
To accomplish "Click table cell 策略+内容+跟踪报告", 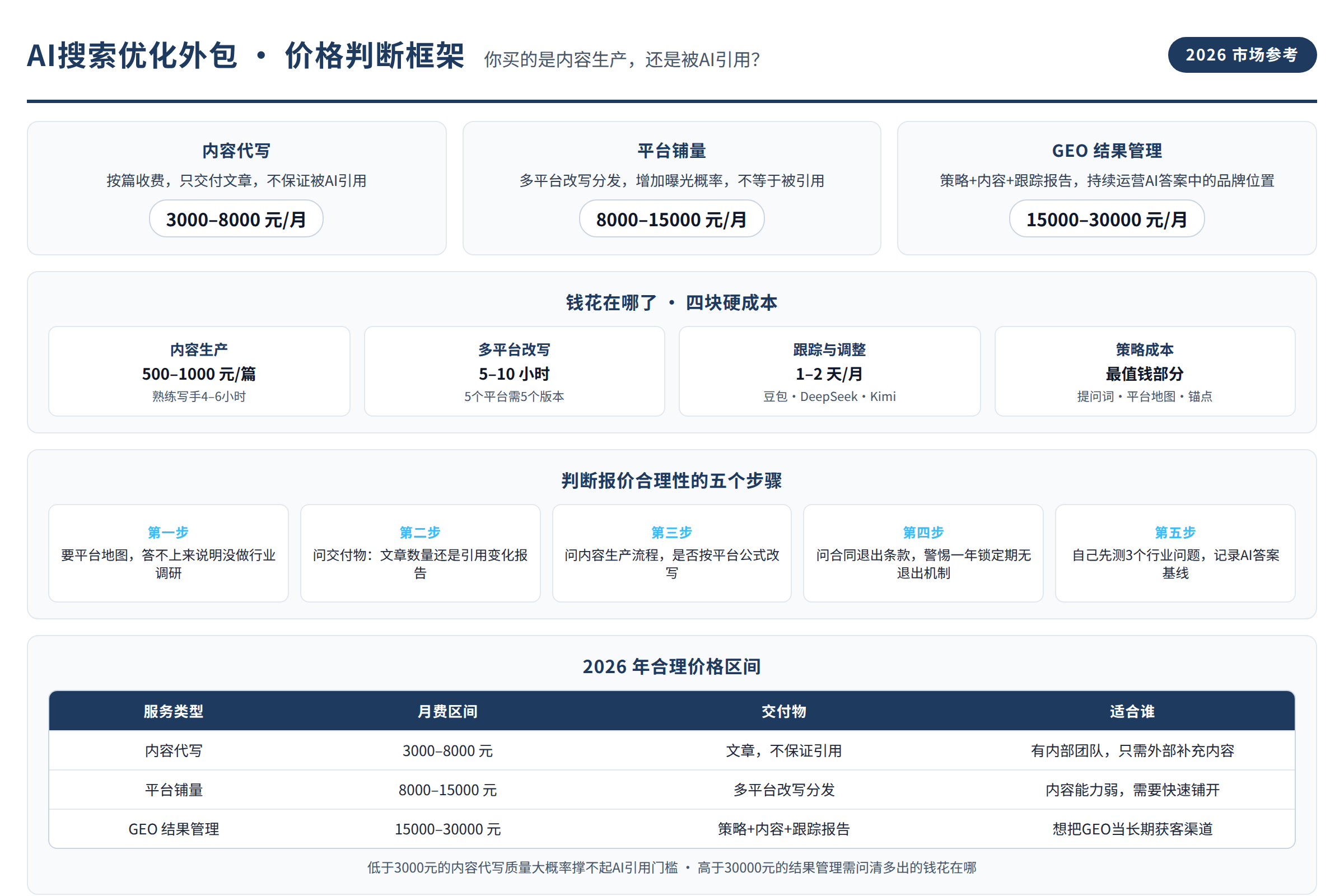I will tap(783, 829).
